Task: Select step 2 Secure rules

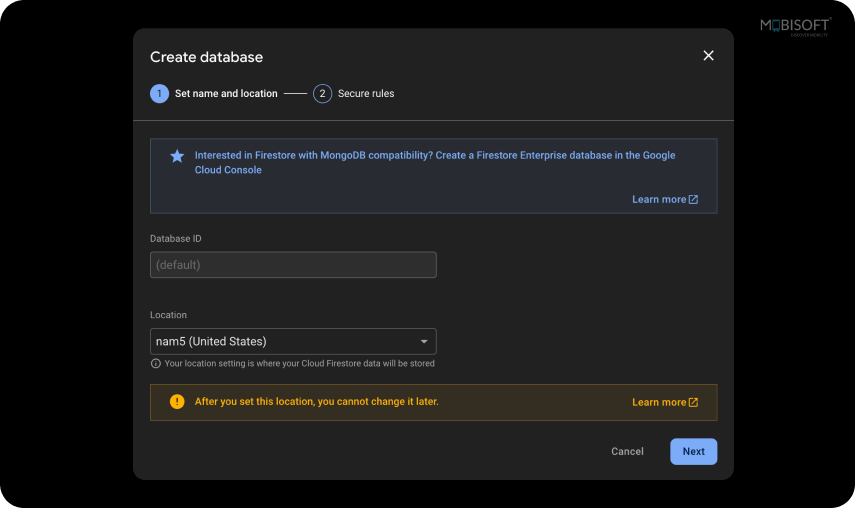Action: [354, 94]
